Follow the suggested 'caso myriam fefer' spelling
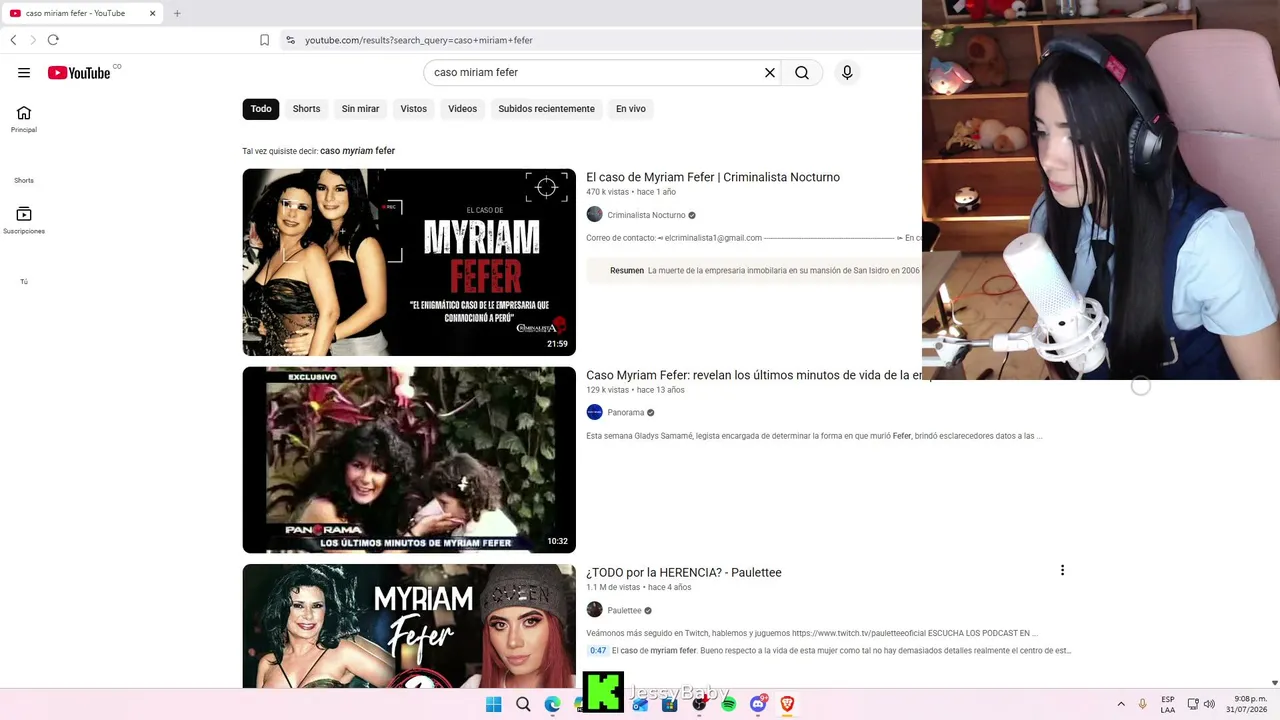This screenshot has height=720, width=1280. 358,151
